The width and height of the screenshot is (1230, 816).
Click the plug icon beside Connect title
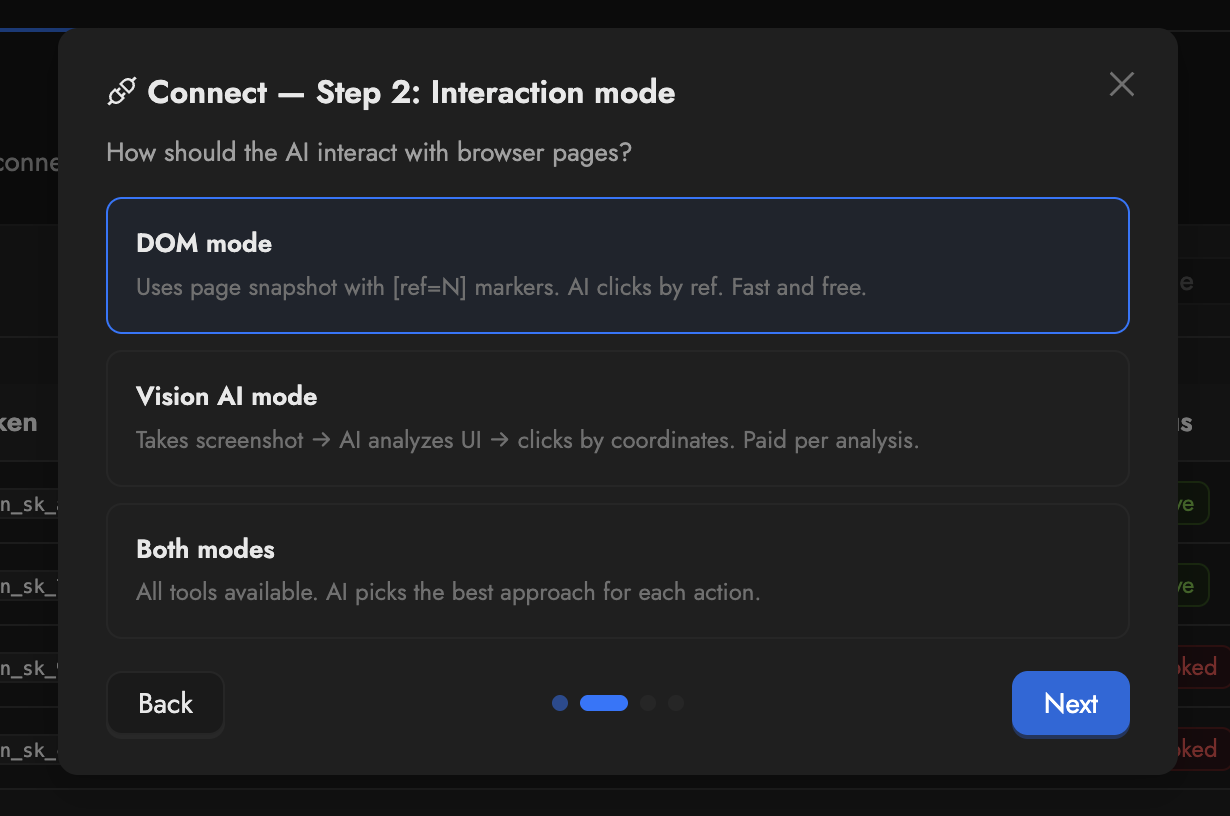point(121,93)
